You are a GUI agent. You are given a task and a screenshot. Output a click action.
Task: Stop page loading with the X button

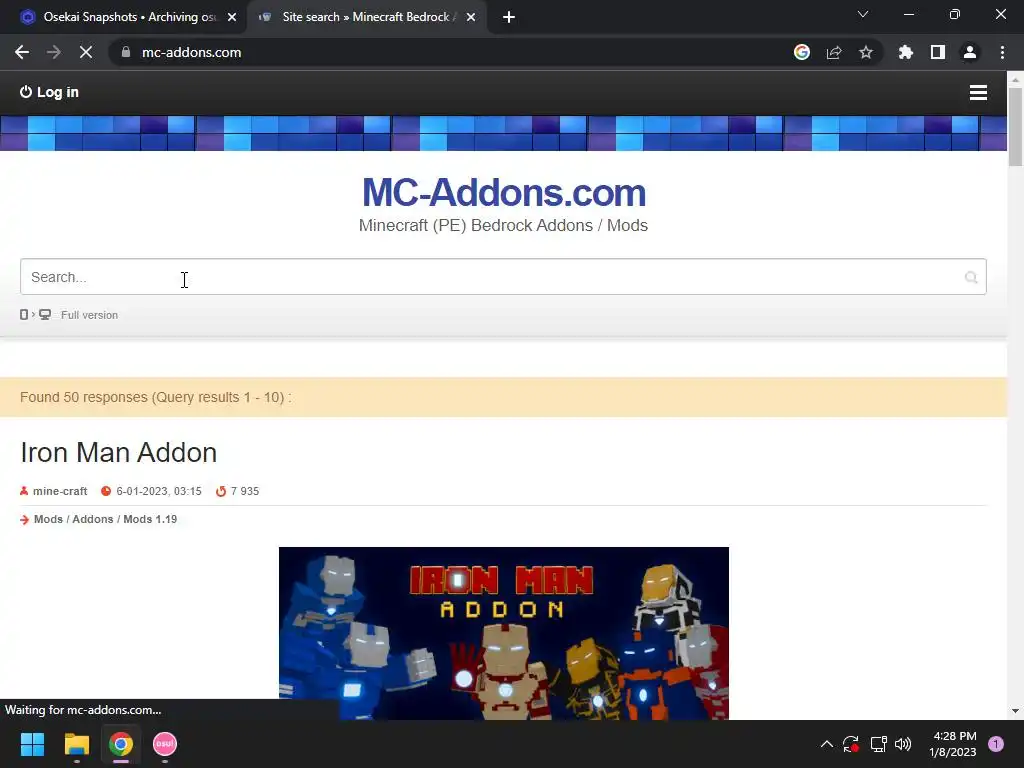[x=86, y=52]
